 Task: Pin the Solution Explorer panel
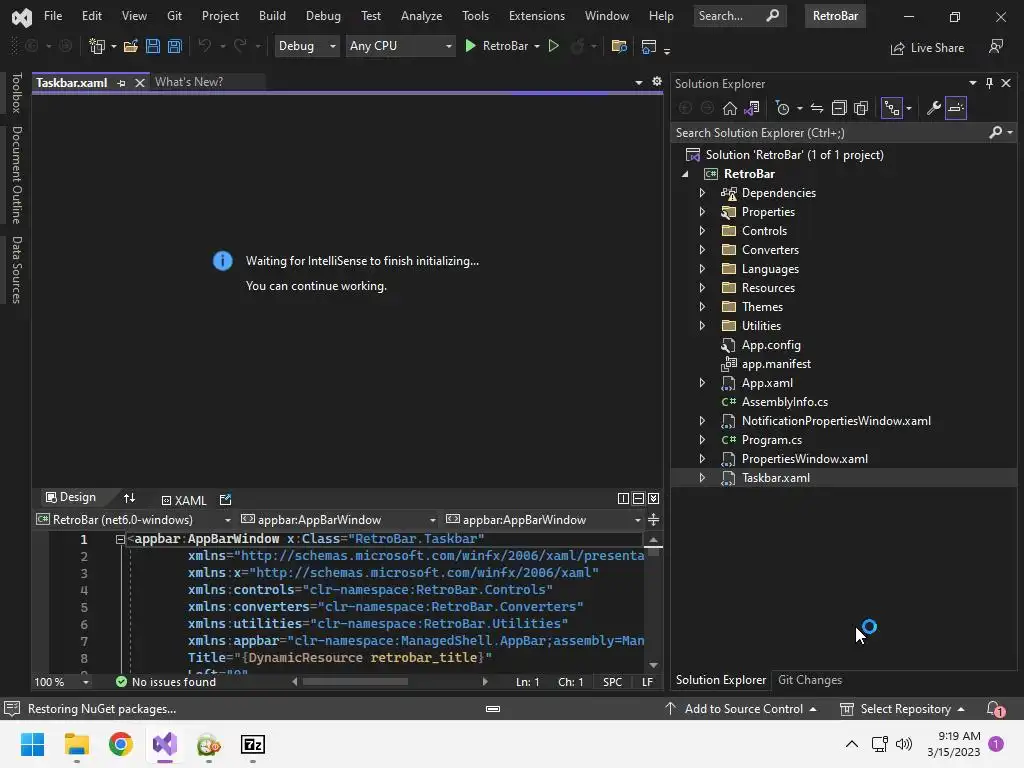(989, 83)
